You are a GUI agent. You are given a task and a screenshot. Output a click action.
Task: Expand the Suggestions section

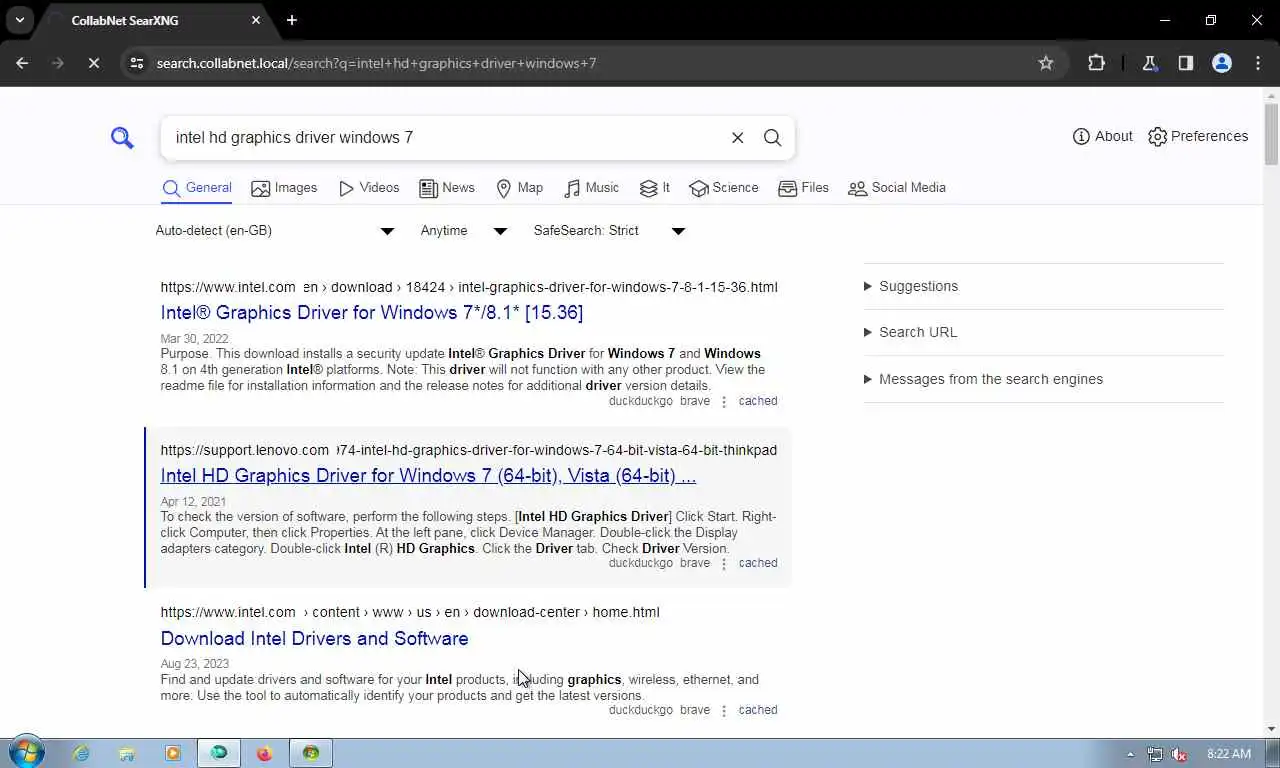point(910,286)
